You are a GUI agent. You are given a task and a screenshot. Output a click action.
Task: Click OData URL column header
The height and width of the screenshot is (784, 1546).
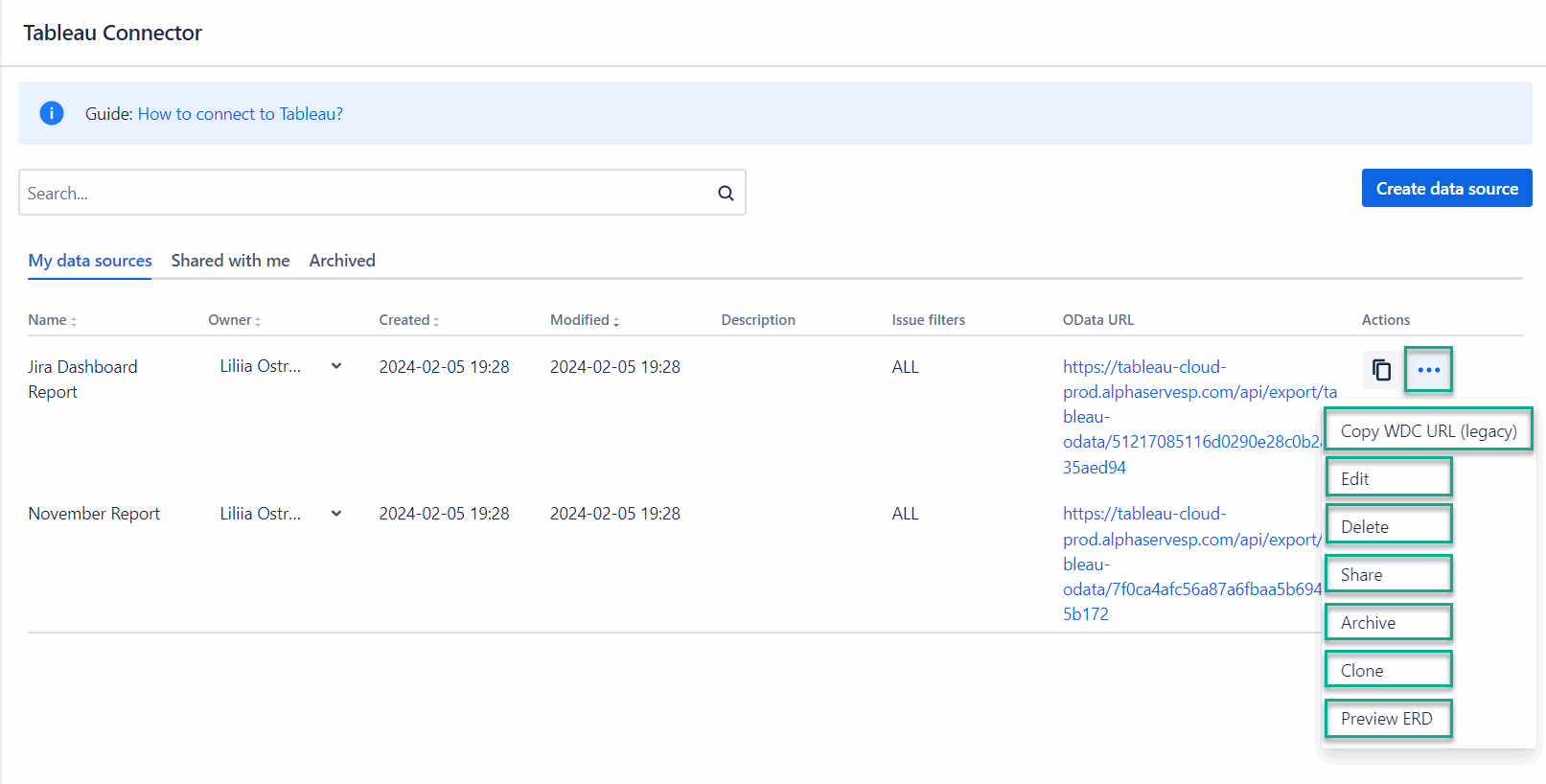1097,320
